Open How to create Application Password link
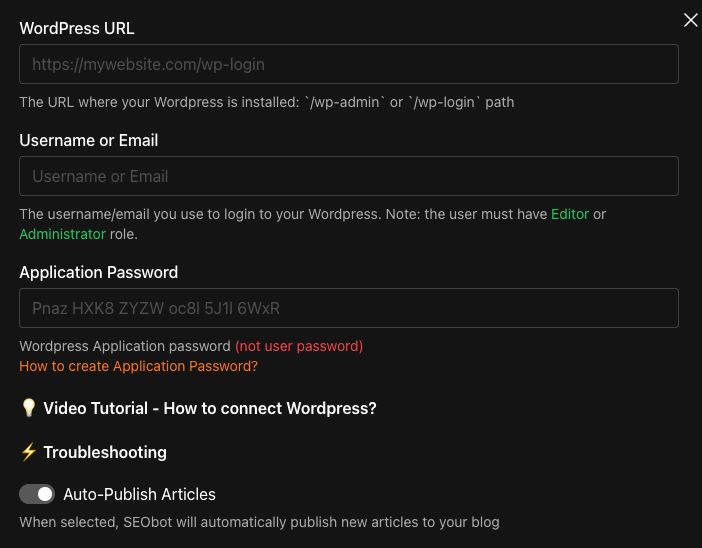 point(138,366)
